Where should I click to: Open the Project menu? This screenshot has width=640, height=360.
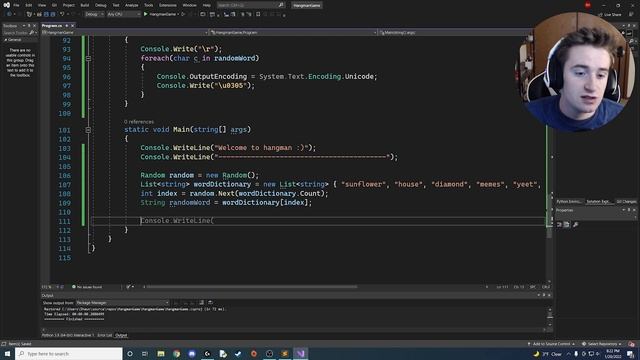69,5
